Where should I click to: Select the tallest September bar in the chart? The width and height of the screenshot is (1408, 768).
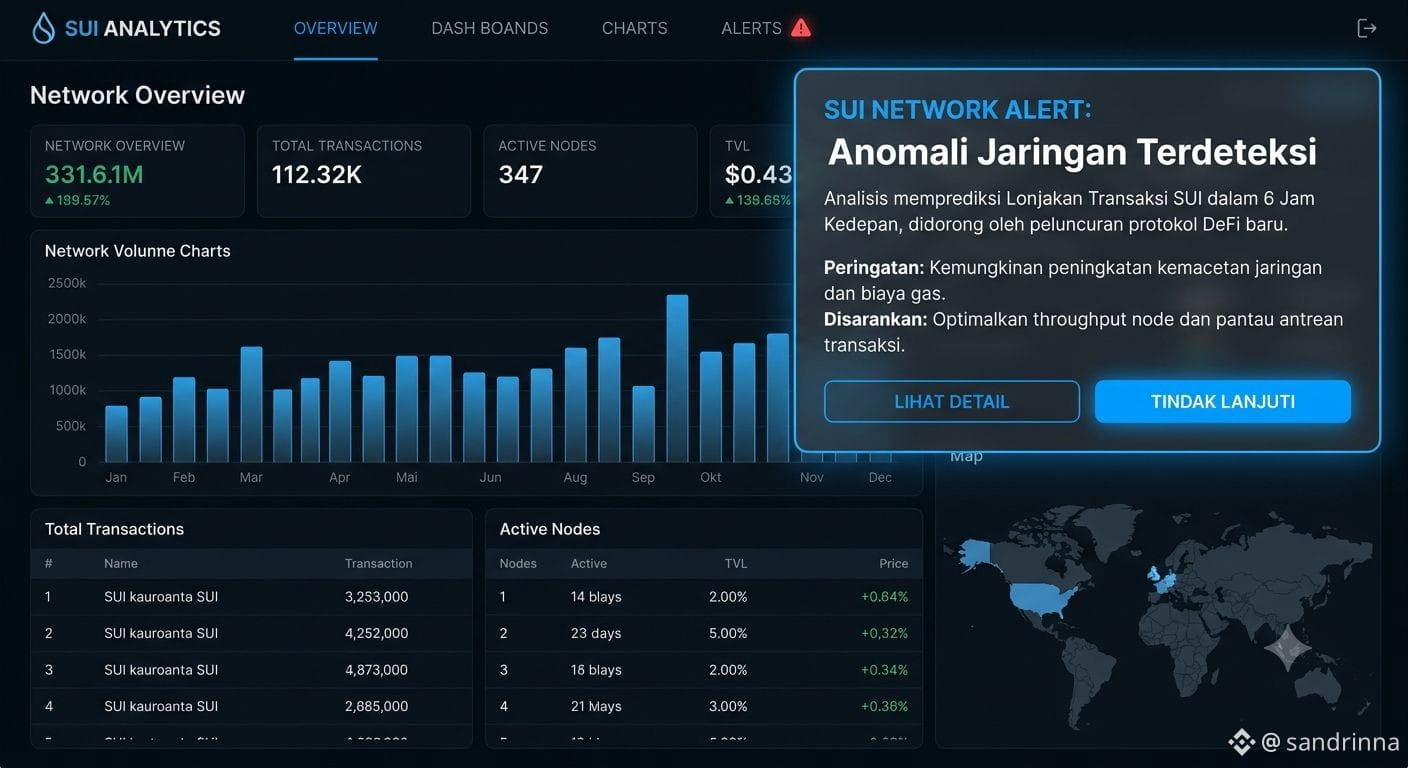[677, 378]
